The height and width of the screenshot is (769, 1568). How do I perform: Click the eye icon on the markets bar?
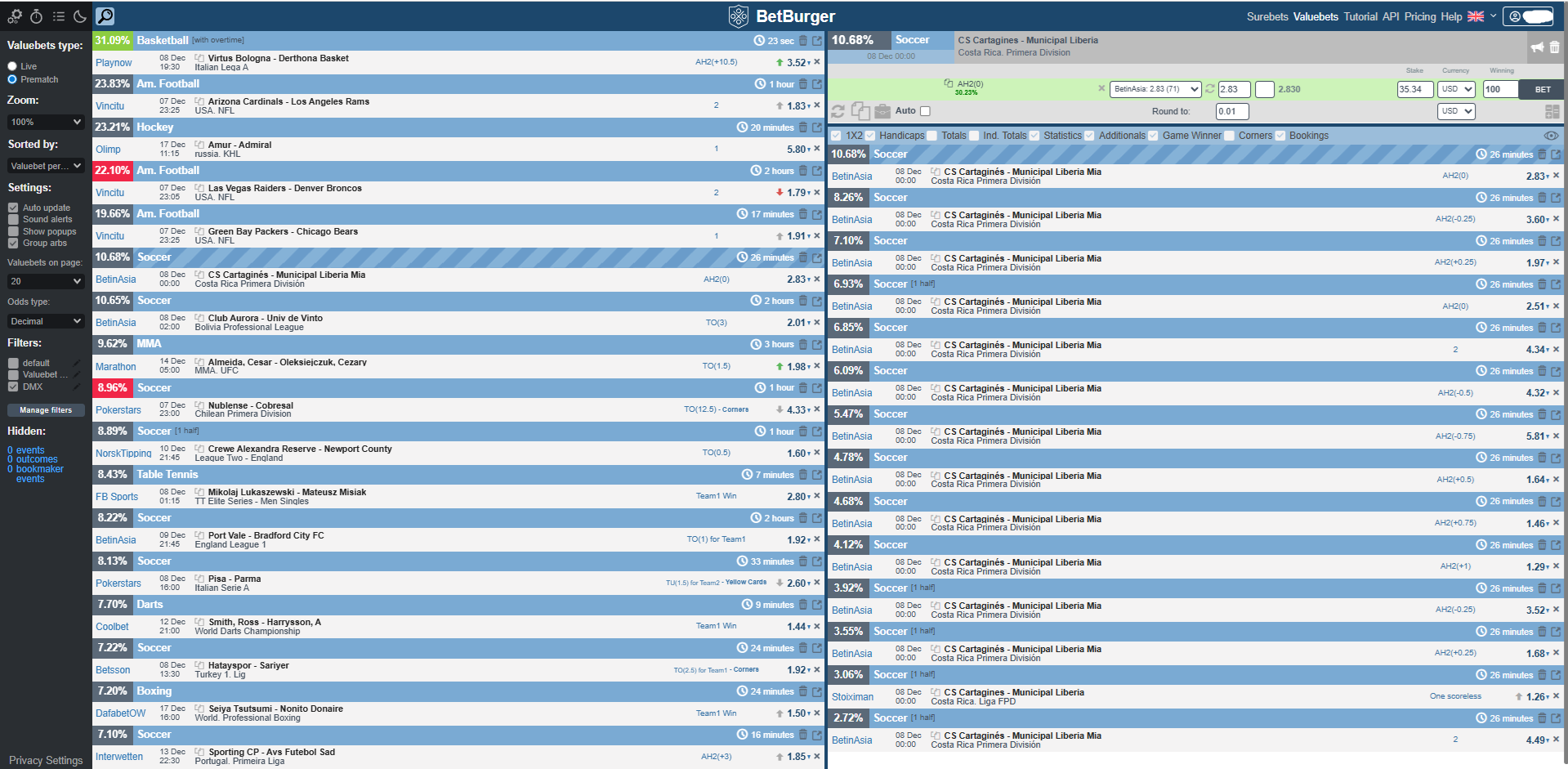(x=1551, y=136)
